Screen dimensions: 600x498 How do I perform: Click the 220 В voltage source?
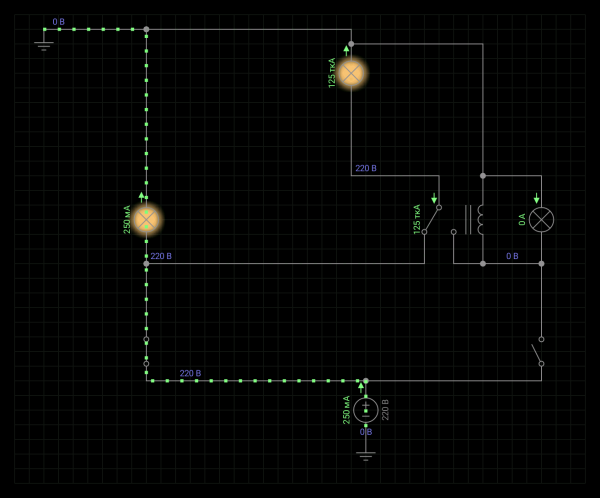(366, 409)
